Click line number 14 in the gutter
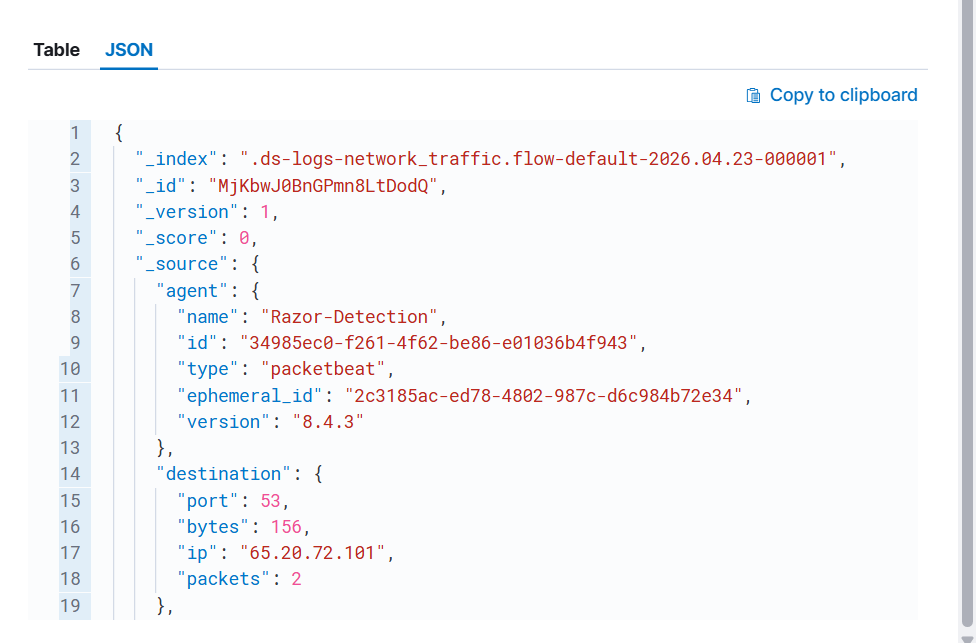The width and height of the screenshot is (976, 643). coord(70,474)
